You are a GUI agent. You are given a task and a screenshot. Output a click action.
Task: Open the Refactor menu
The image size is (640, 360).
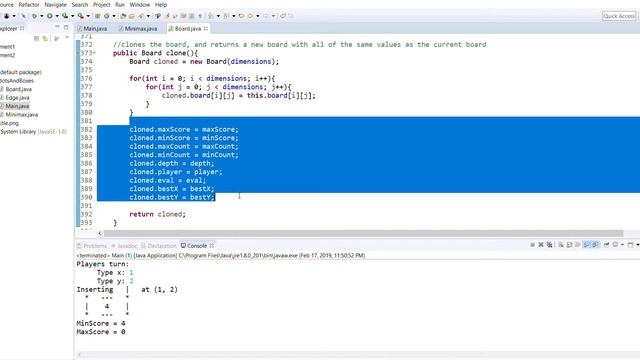29,4
